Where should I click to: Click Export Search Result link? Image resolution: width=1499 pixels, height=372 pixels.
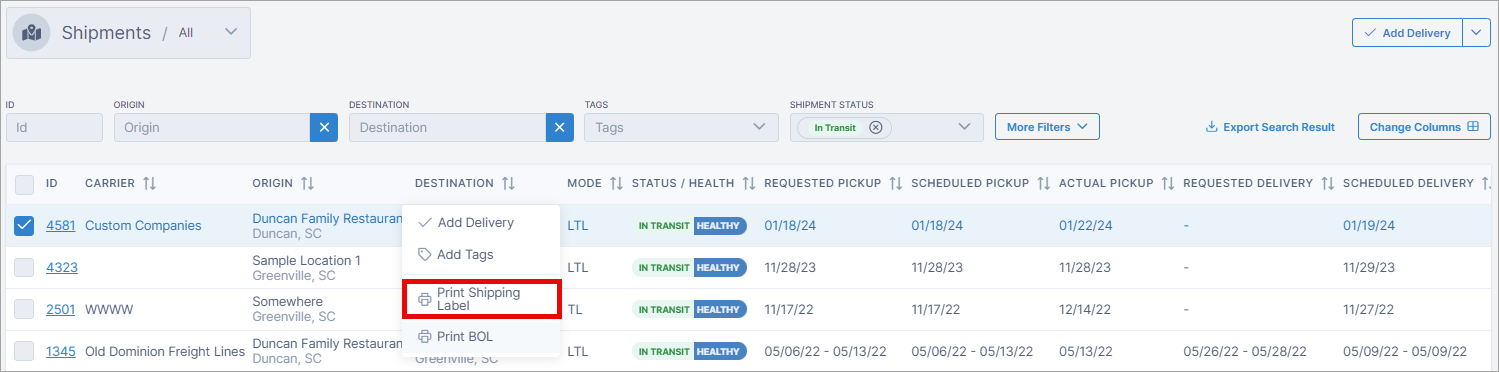pos(1270,127)
